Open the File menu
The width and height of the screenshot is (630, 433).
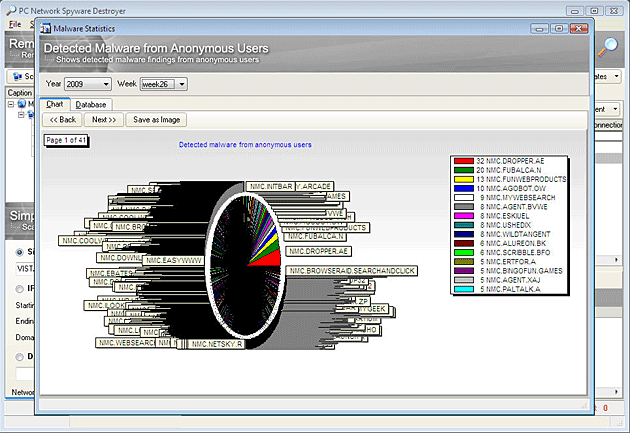tap(15, 23)
